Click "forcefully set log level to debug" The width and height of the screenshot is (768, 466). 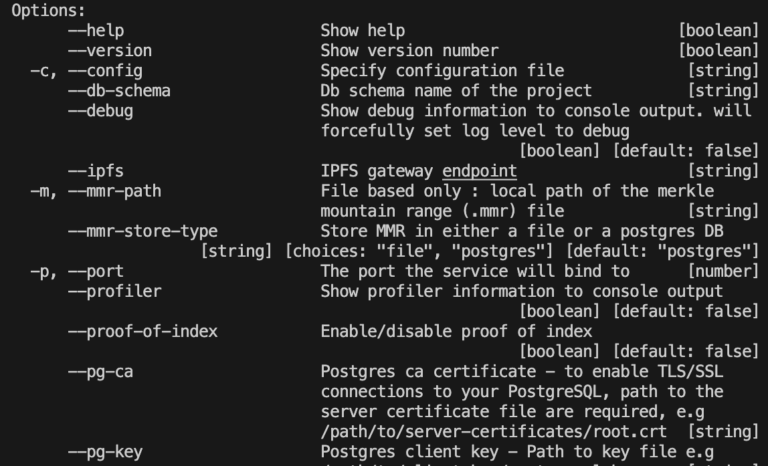click(x=475, y=131)
